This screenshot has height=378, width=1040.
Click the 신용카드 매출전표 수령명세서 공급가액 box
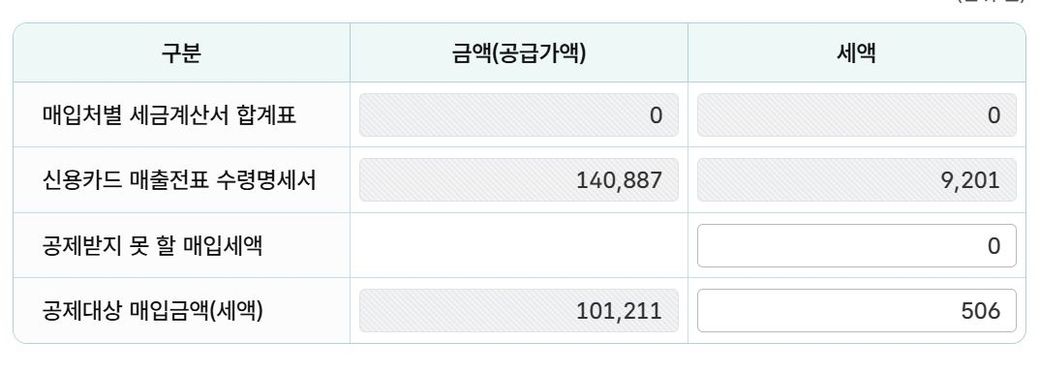tap(519, 180)
